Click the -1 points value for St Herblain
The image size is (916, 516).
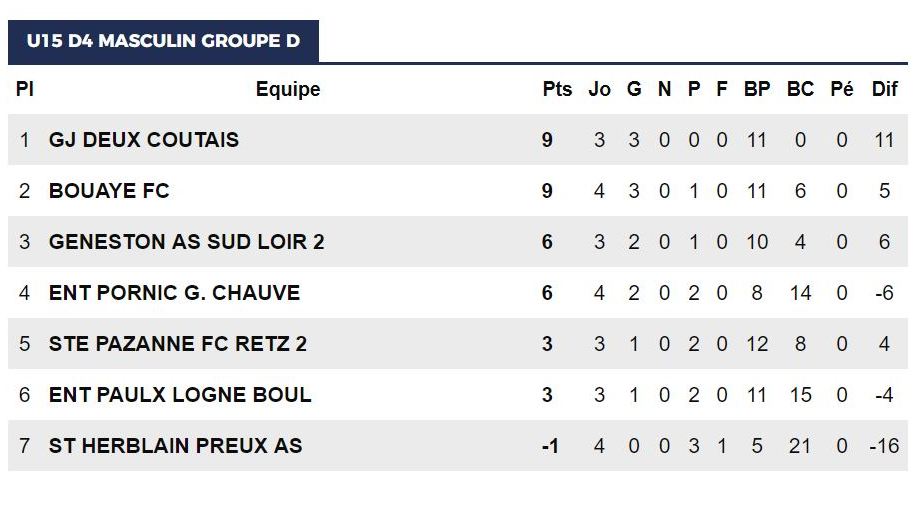[550, 446]
